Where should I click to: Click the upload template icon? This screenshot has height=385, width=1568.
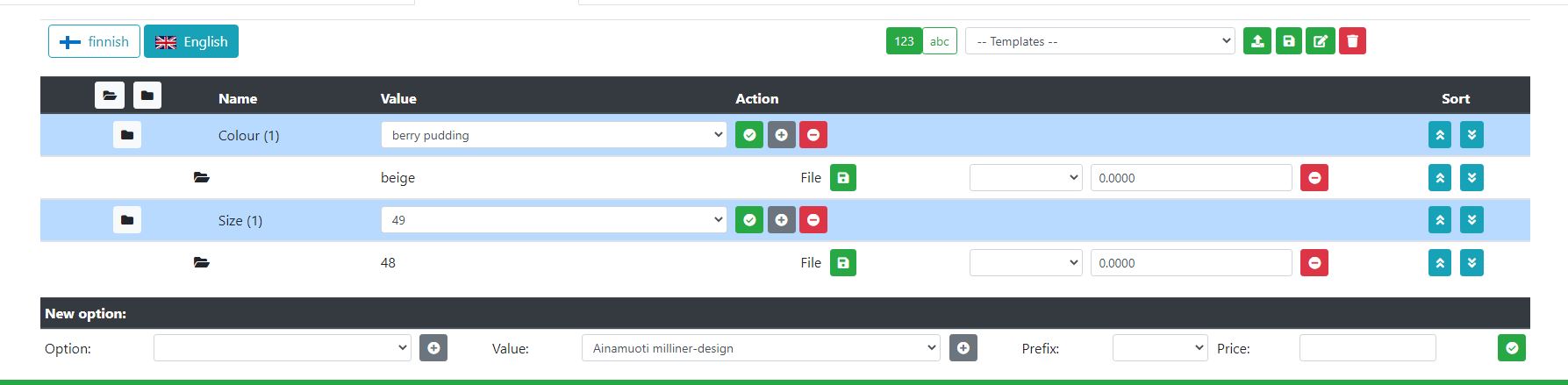(x=1257, y=41)
